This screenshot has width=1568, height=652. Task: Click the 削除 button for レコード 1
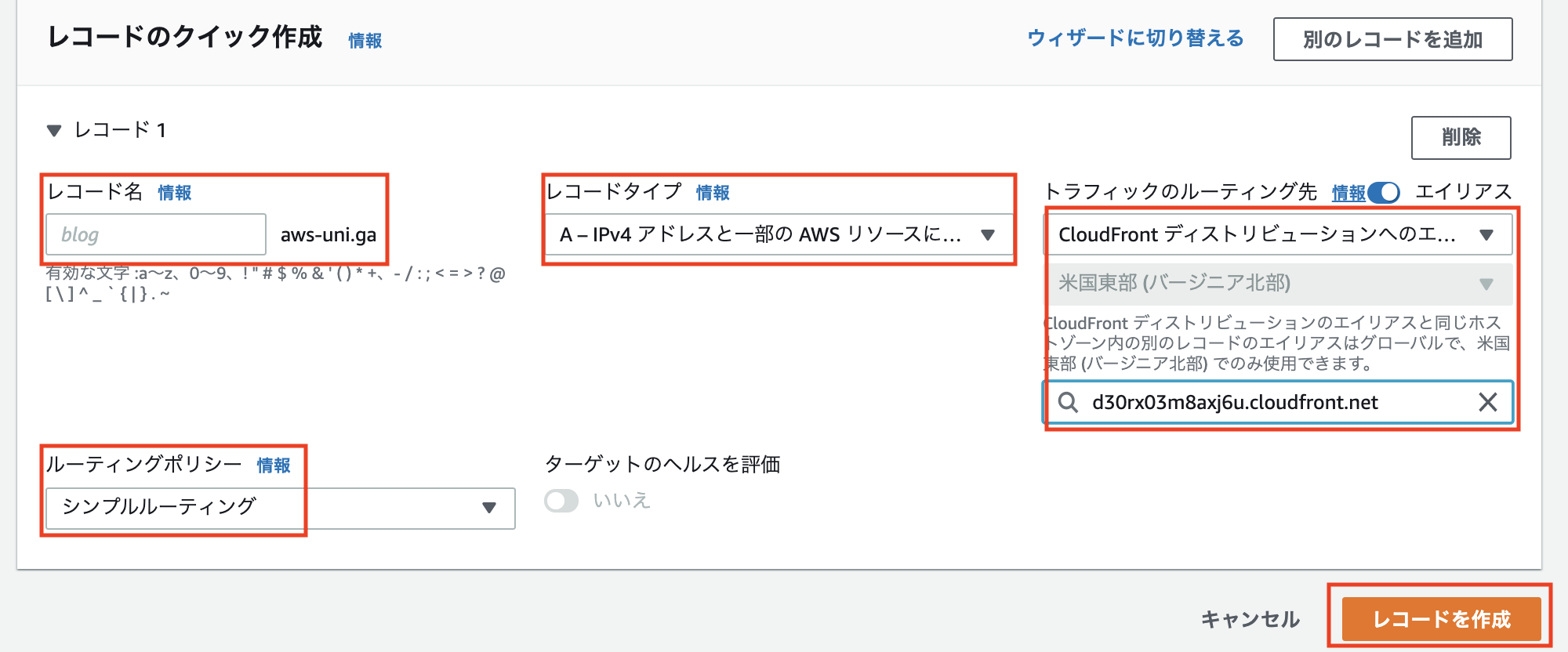click(1461, 137)
